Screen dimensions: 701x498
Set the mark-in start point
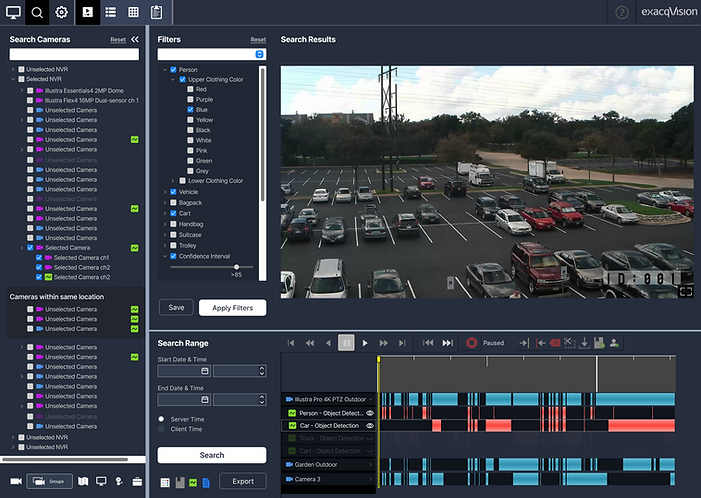pyautogui.click(x=524, y=343)
